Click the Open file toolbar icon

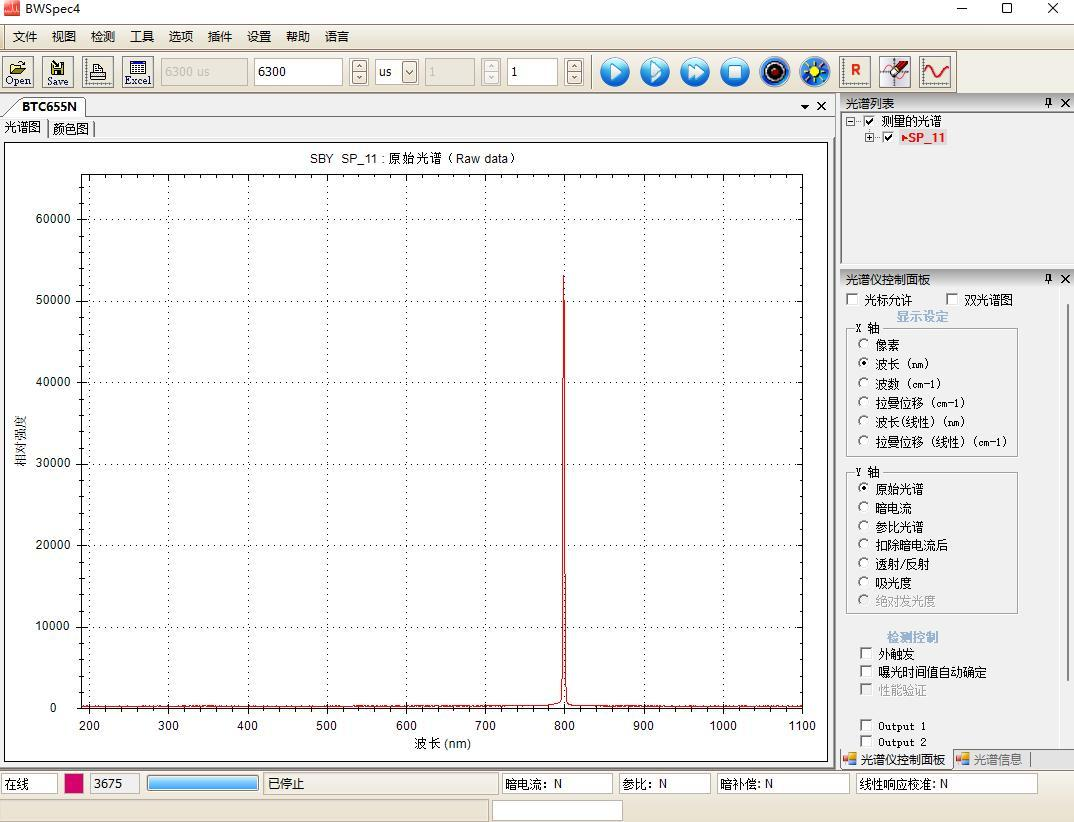18,72
